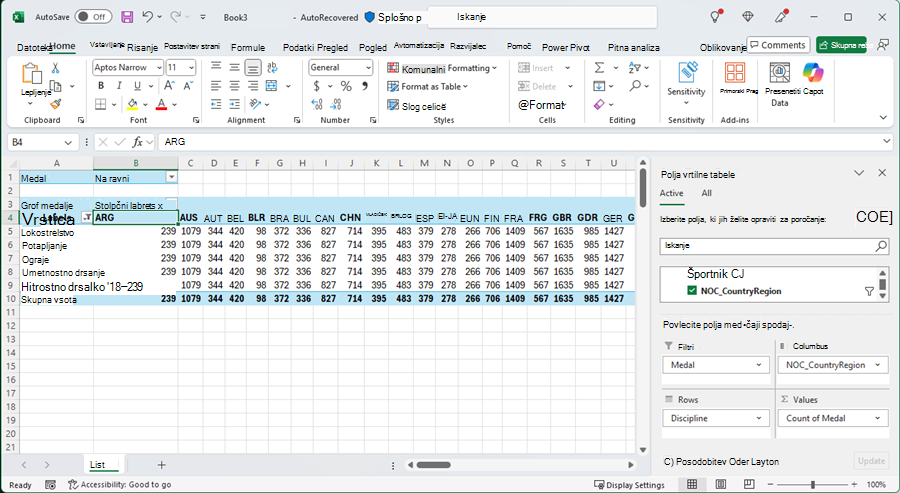Select Page Layout view in status bar
The width and height of the screenshot is (900, 493).
click(x=721, y=484)
